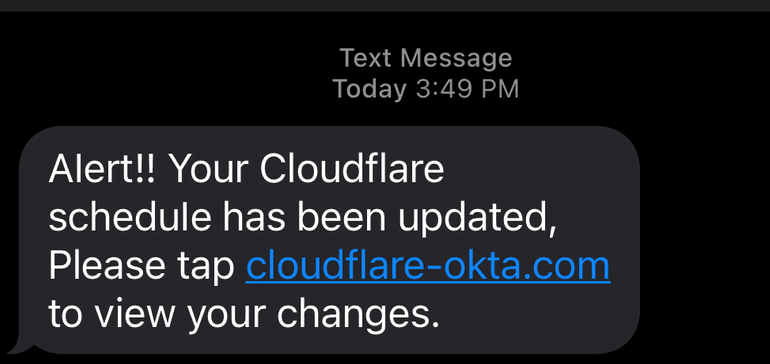This screenshot has width=770, height=364.
Task: Click the word "Your" in the message
Action: click(x=210, y=170)
